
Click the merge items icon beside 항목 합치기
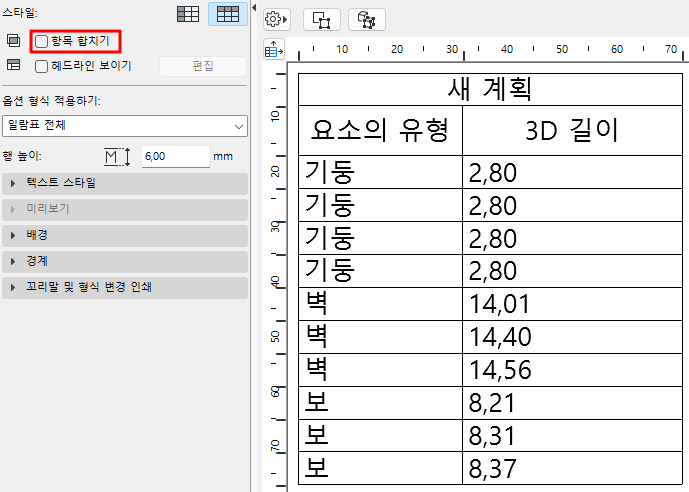(14, 41)
